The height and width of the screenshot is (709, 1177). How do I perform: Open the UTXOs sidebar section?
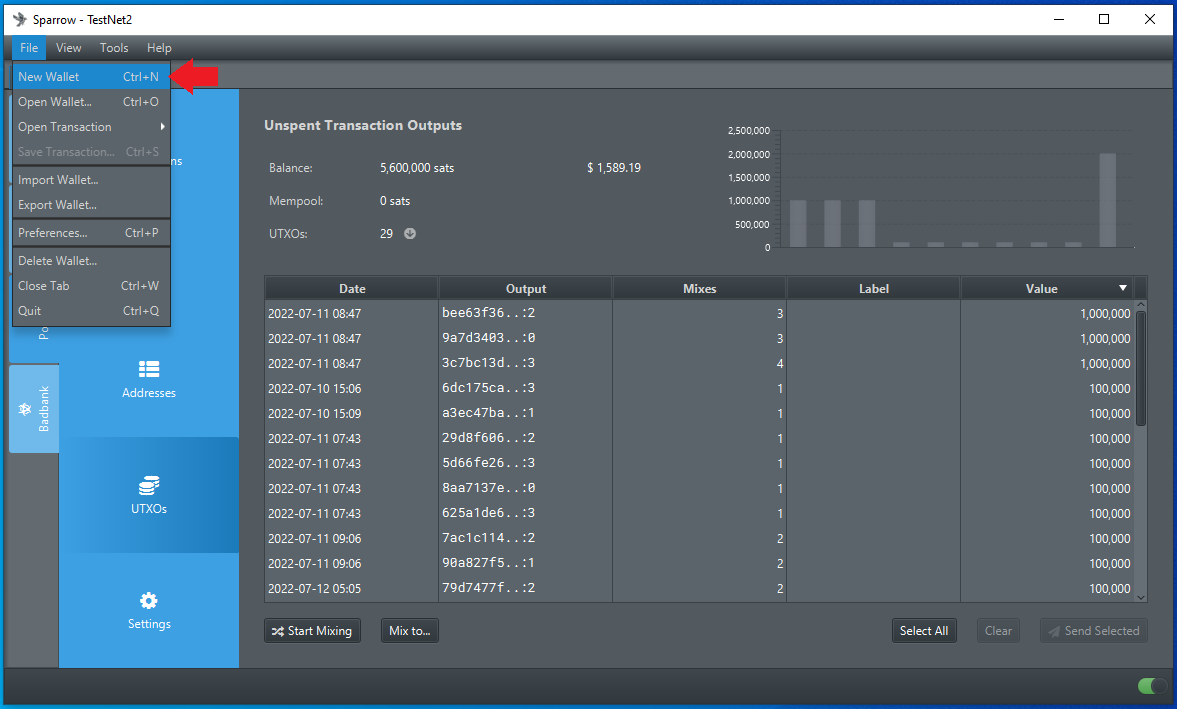click(x=149, y=495)
